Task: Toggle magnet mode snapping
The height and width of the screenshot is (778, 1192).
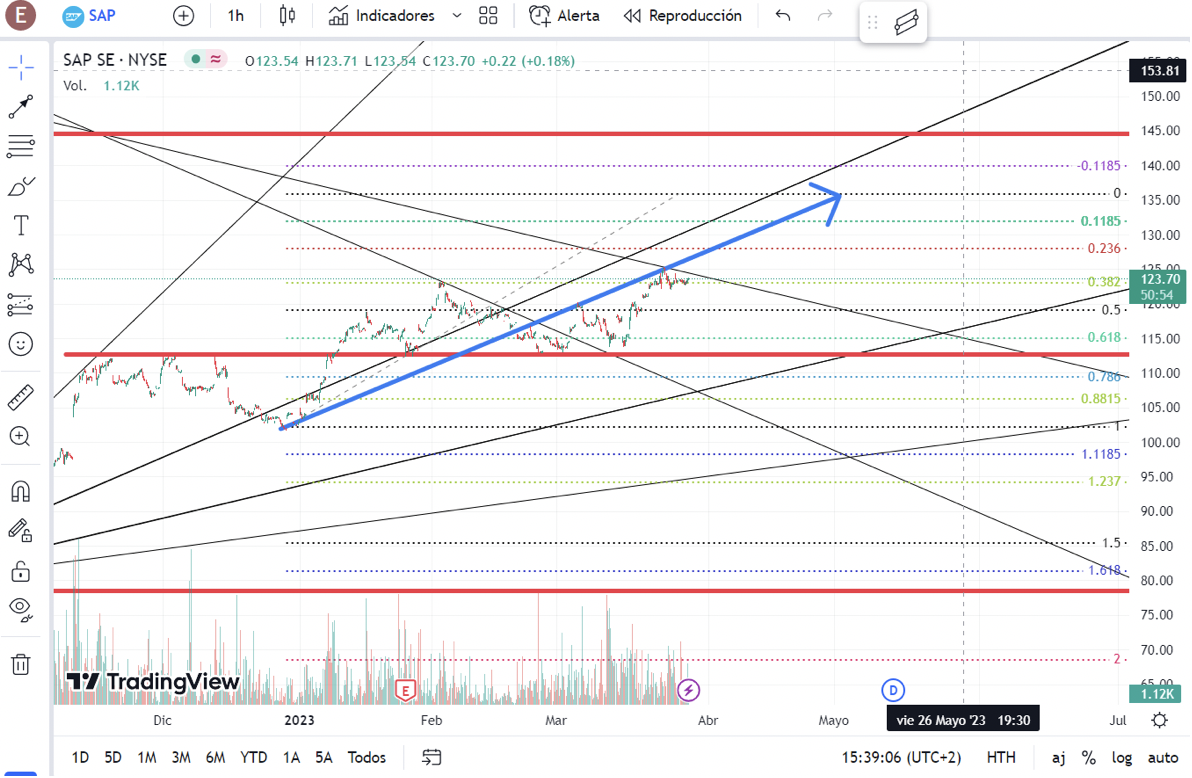Action: tap(21, 491)
